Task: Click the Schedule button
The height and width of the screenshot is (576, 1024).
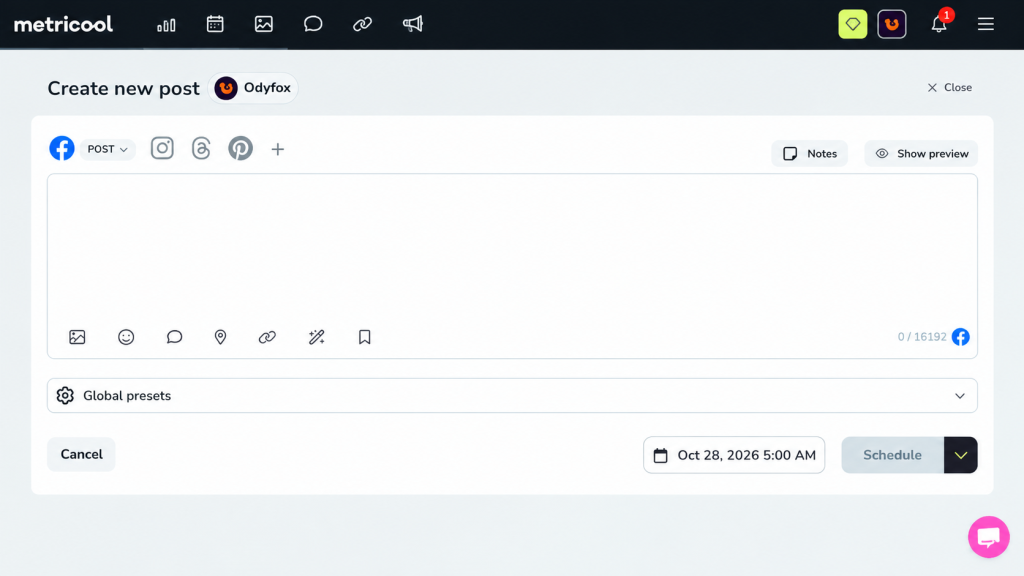Action: [892, 455]
